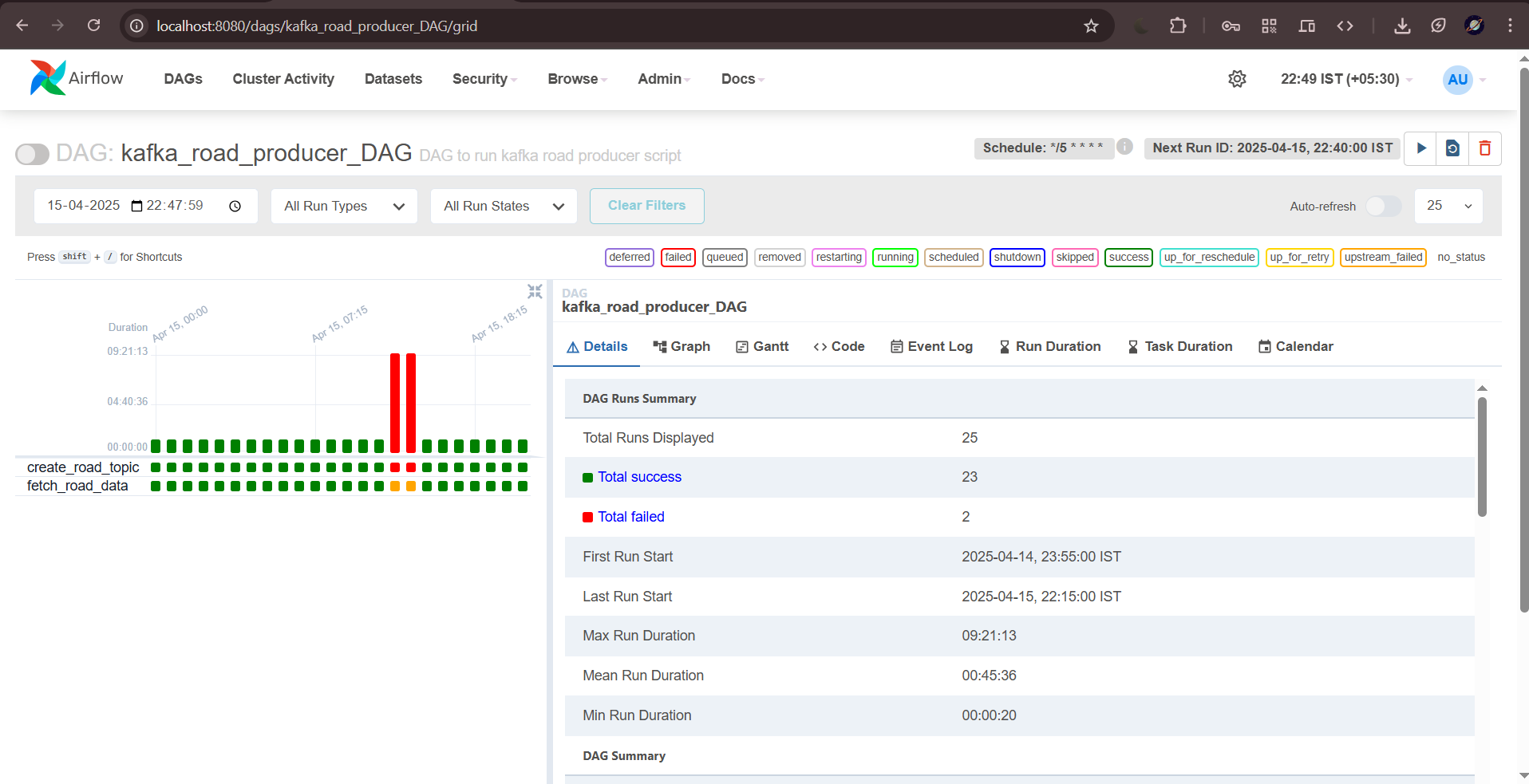Click the first tall red failed run bar
The image size is (1529, 784).
click(395, 403)
